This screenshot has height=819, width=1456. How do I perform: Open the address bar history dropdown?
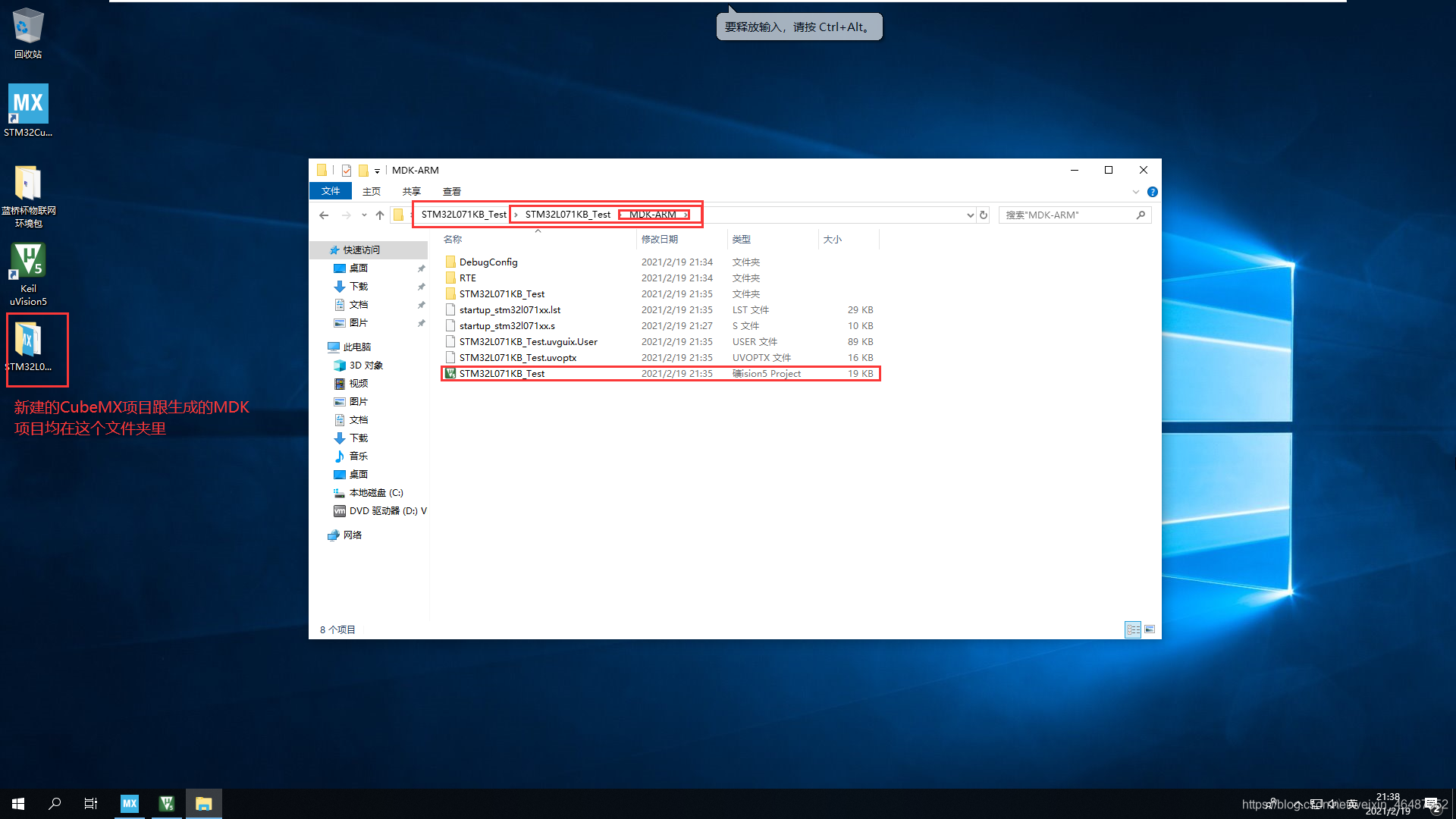pos(970,215)
